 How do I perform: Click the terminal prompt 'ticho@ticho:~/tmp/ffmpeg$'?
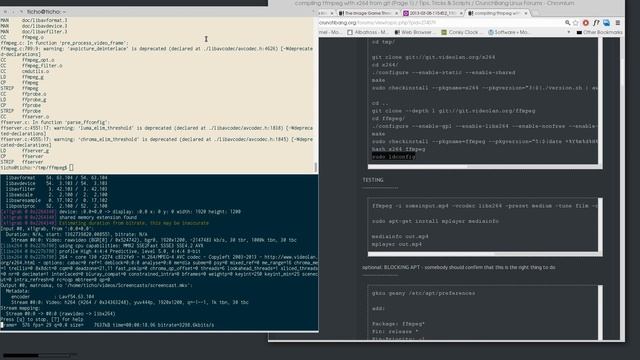[34, 168]
